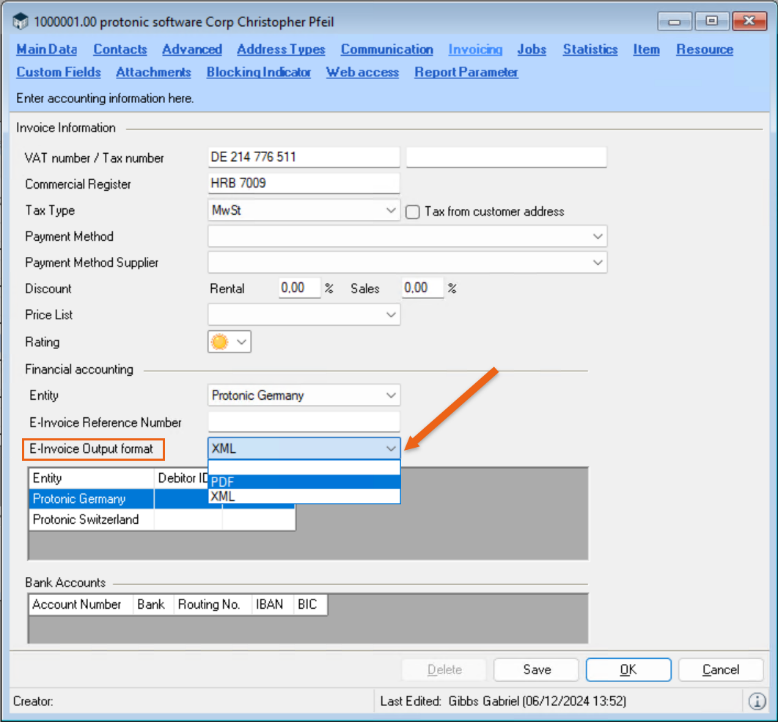This screenshot has height=722, width=778.
Task: Select the Protonic Switzerland row
Action: pos(86,520)
